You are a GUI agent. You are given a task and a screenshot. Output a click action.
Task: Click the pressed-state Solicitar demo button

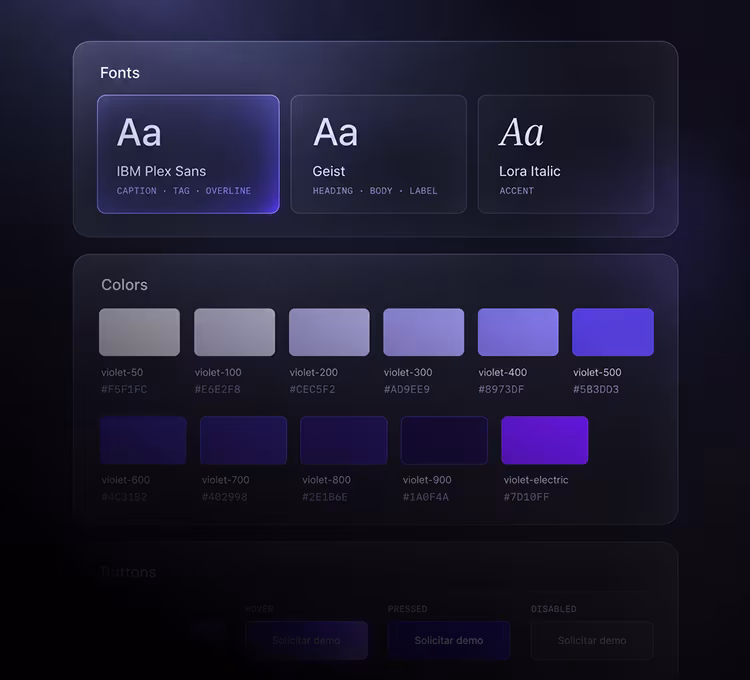click(x=449, y=640)
